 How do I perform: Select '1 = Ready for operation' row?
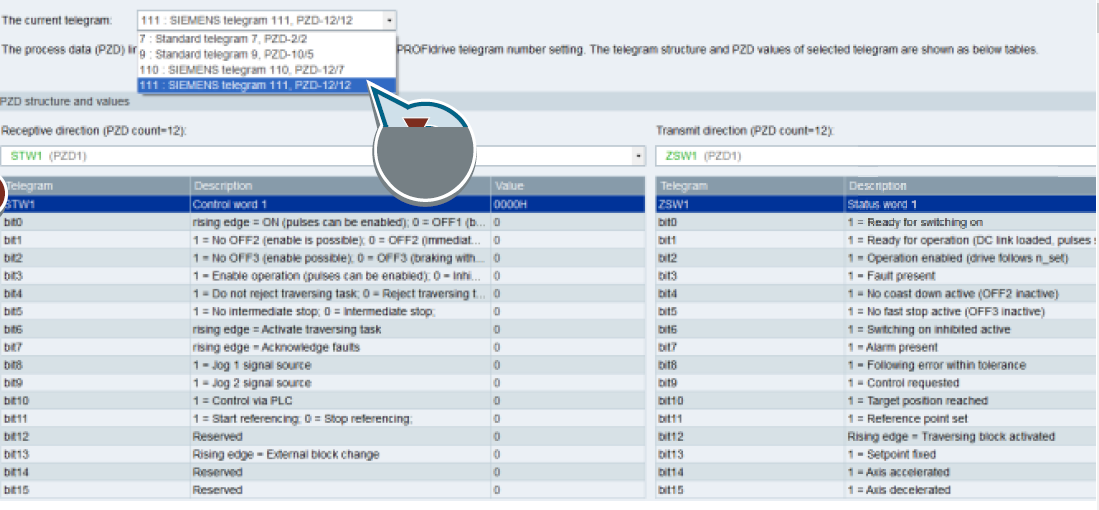pos(877,240)
